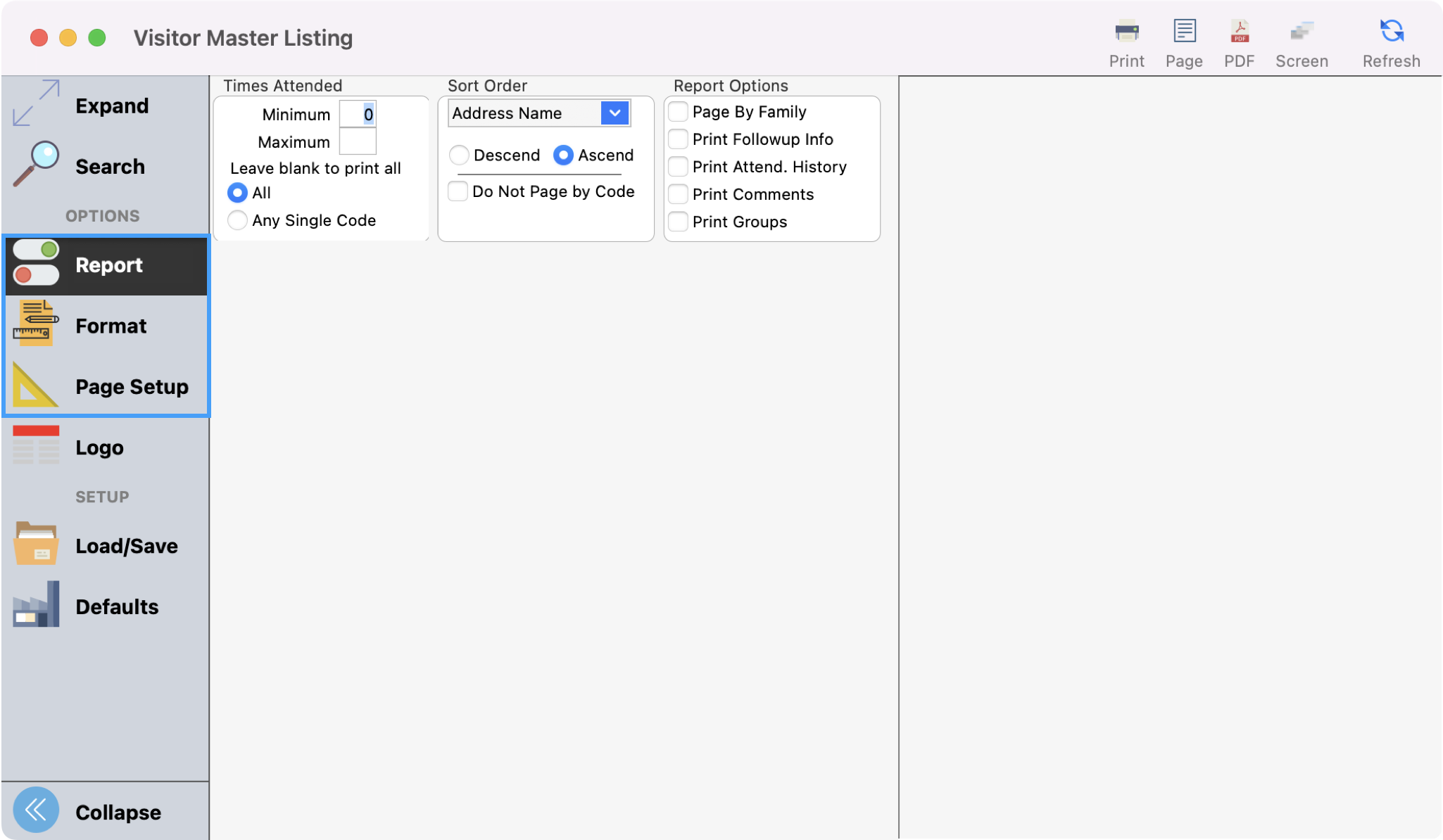Open the Address Name sort dropdown
The image size is (1443, 840).
(x=613, y=113)
